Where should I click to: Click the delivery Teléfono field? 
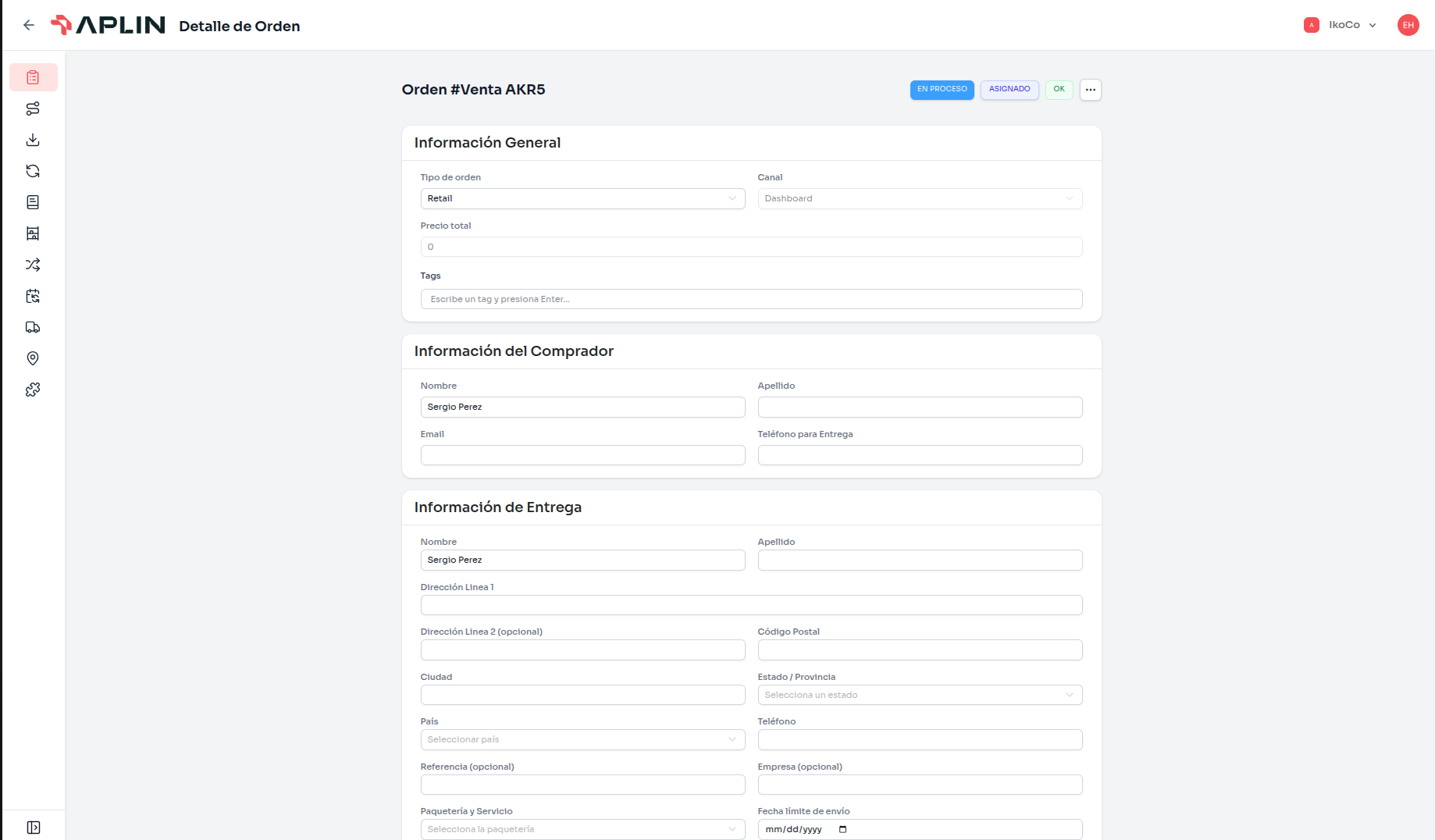tap(920, 739)
